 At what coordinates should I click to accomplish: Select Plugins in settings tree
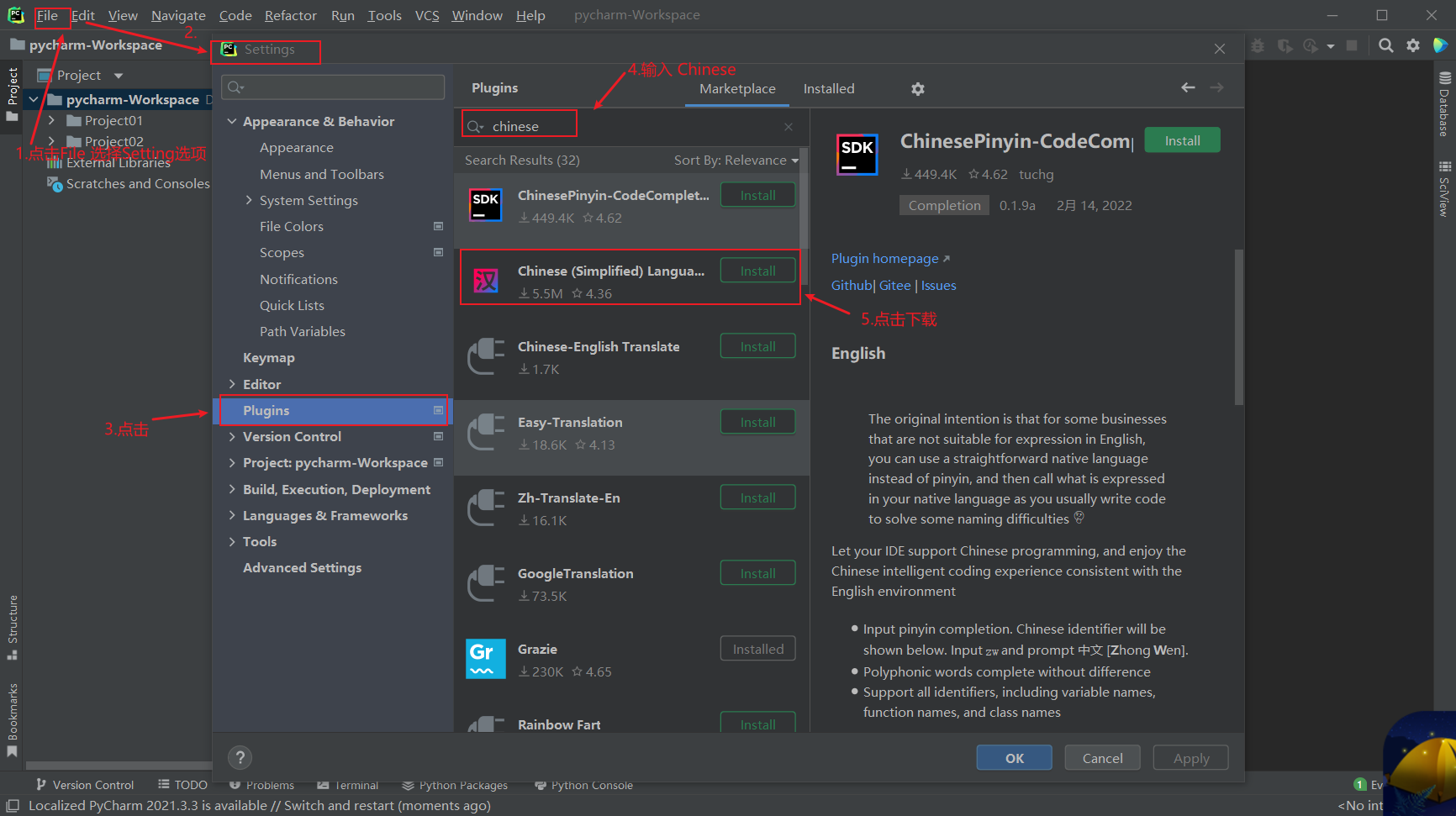(x=333, y=410)
